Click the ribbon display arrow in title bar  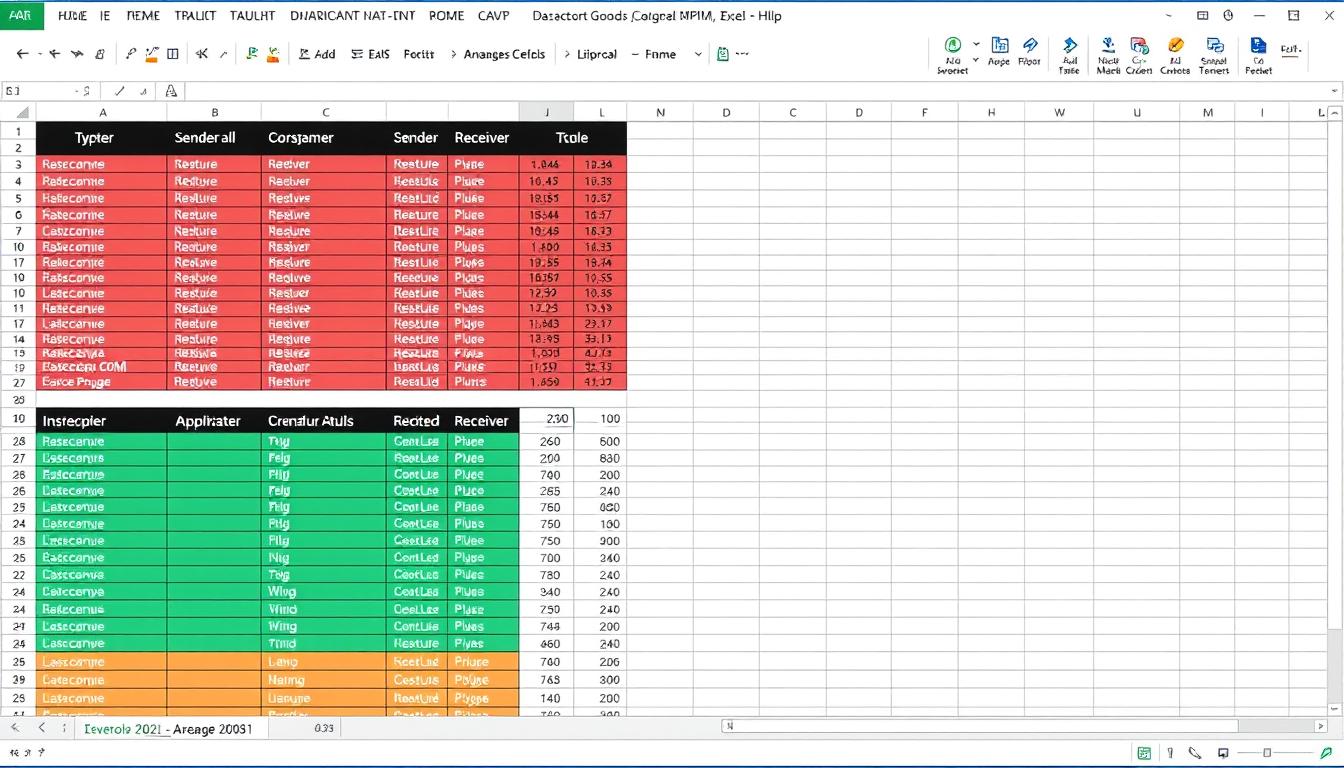click(x=1170, y=16)
